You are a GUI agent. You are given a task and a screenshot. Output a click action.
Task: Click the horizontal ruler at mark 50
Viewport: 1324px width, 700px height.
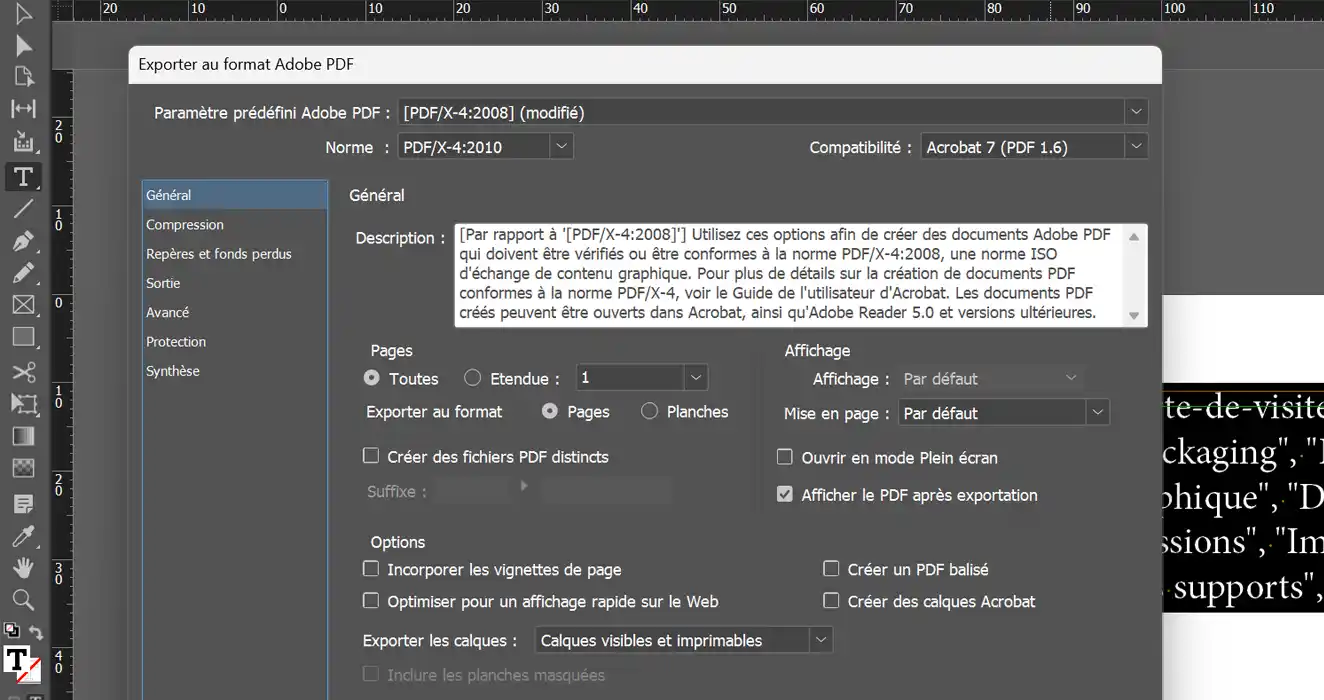coord(729,10)
